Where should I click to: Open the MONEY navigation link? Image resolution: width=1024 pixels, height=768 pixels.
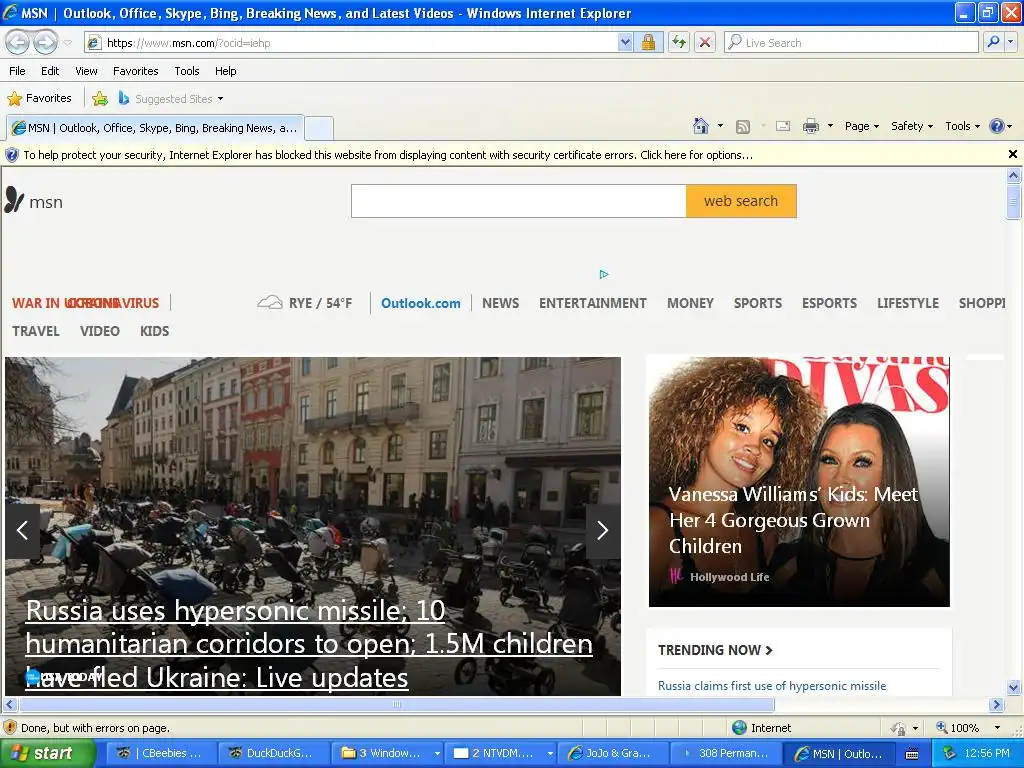[x=690, y=303]
